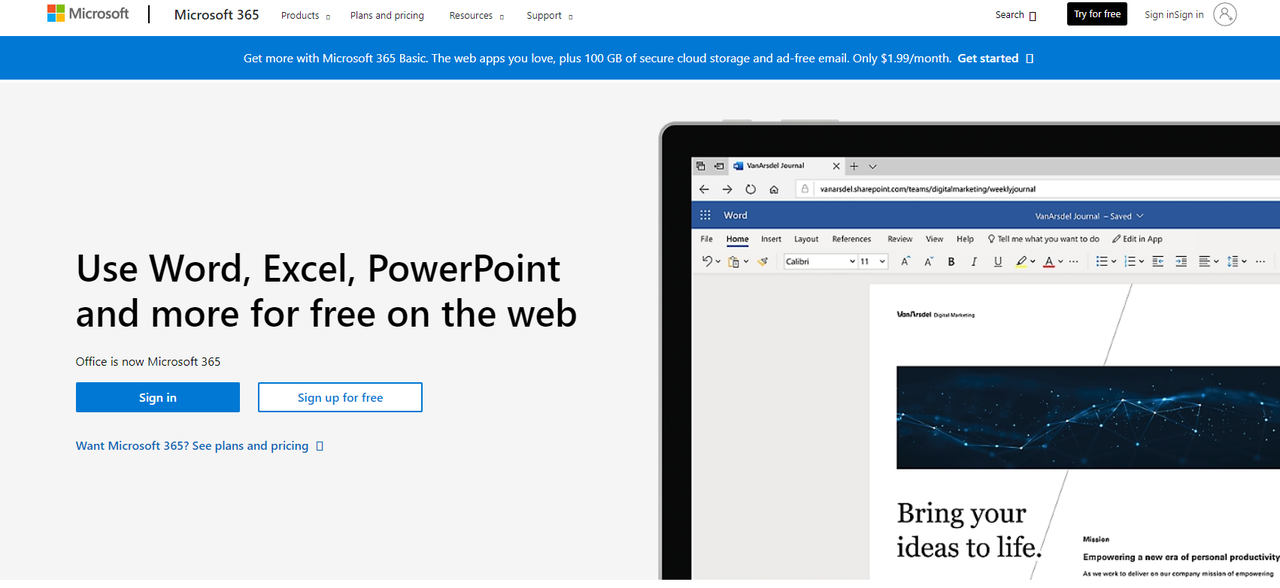Open the Help tab in Word
The image size is (1280, 588).
(965, 239)
